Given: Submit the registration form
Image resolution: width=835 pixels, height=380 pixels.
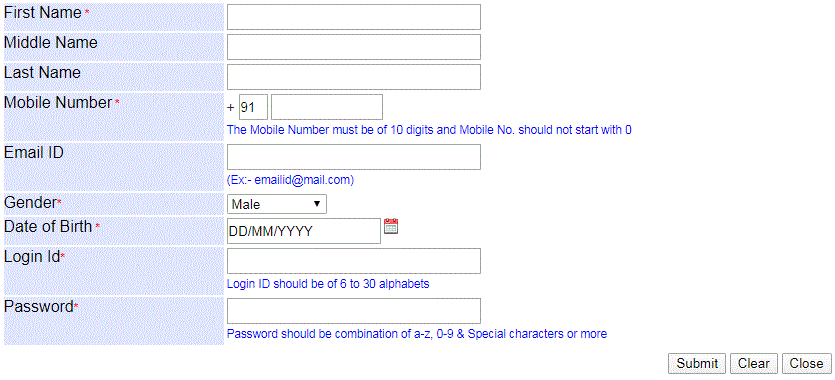Looking at the screenshot, I should tap(697, 364).
